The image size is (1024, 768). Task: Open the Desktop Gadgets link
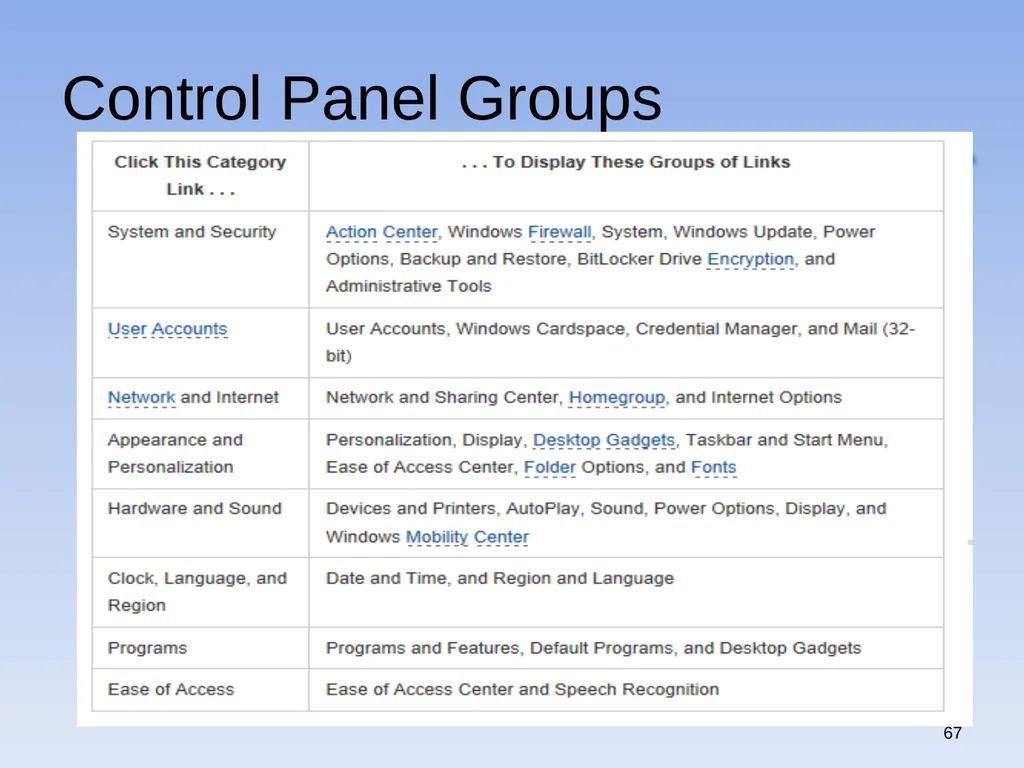coord(604,440)
